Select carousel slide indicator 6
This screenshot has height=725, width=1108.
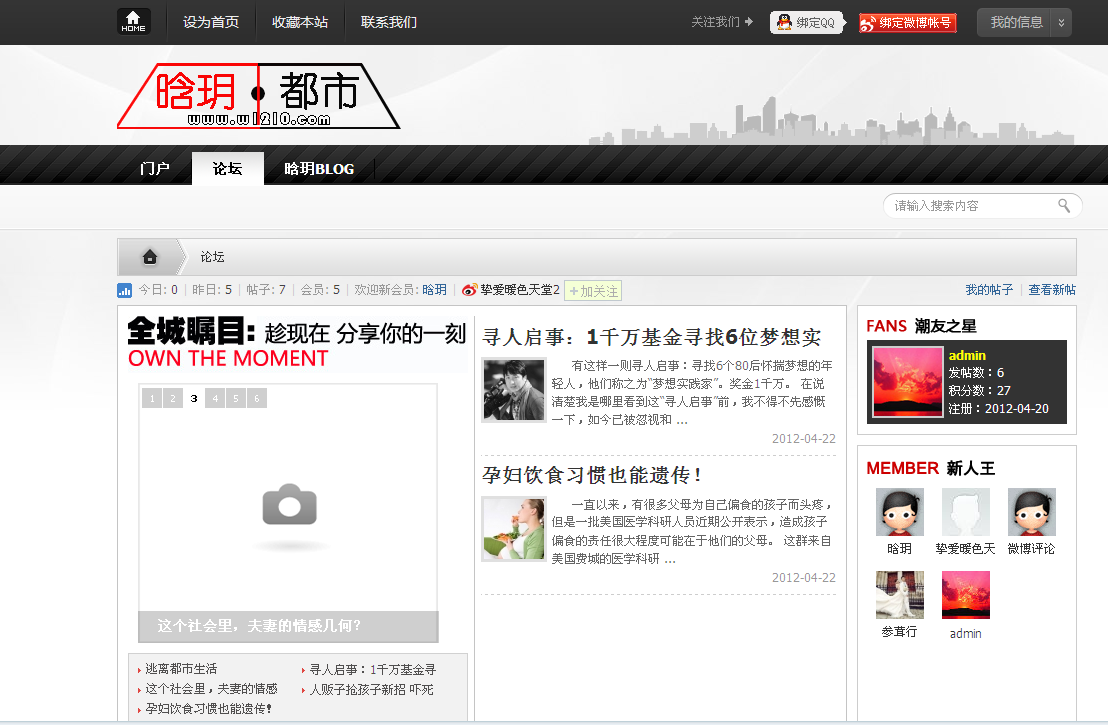pyautogui.click(x=256, y=398)
